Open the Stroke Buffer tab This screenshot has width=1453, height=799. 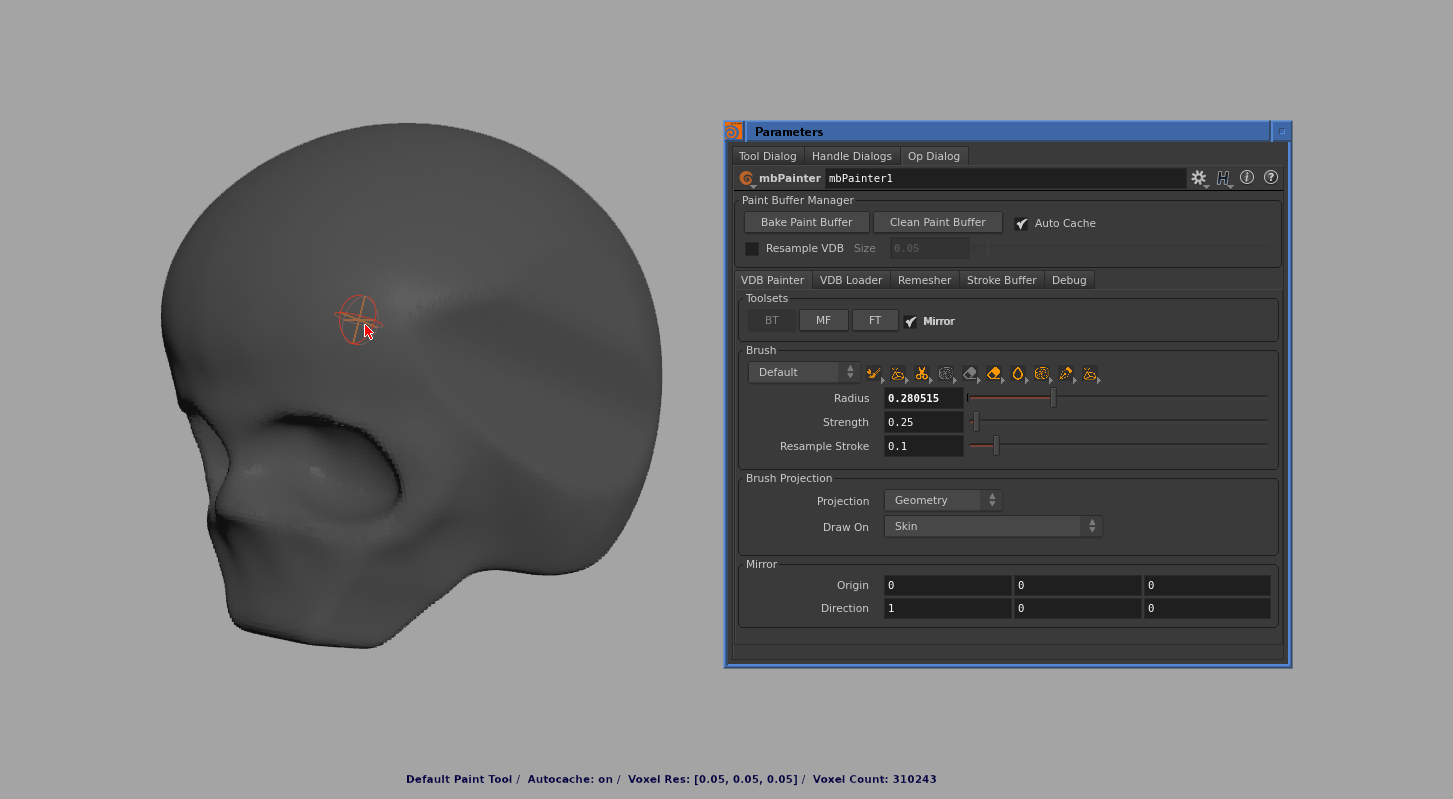click(x=1001, y=280)
